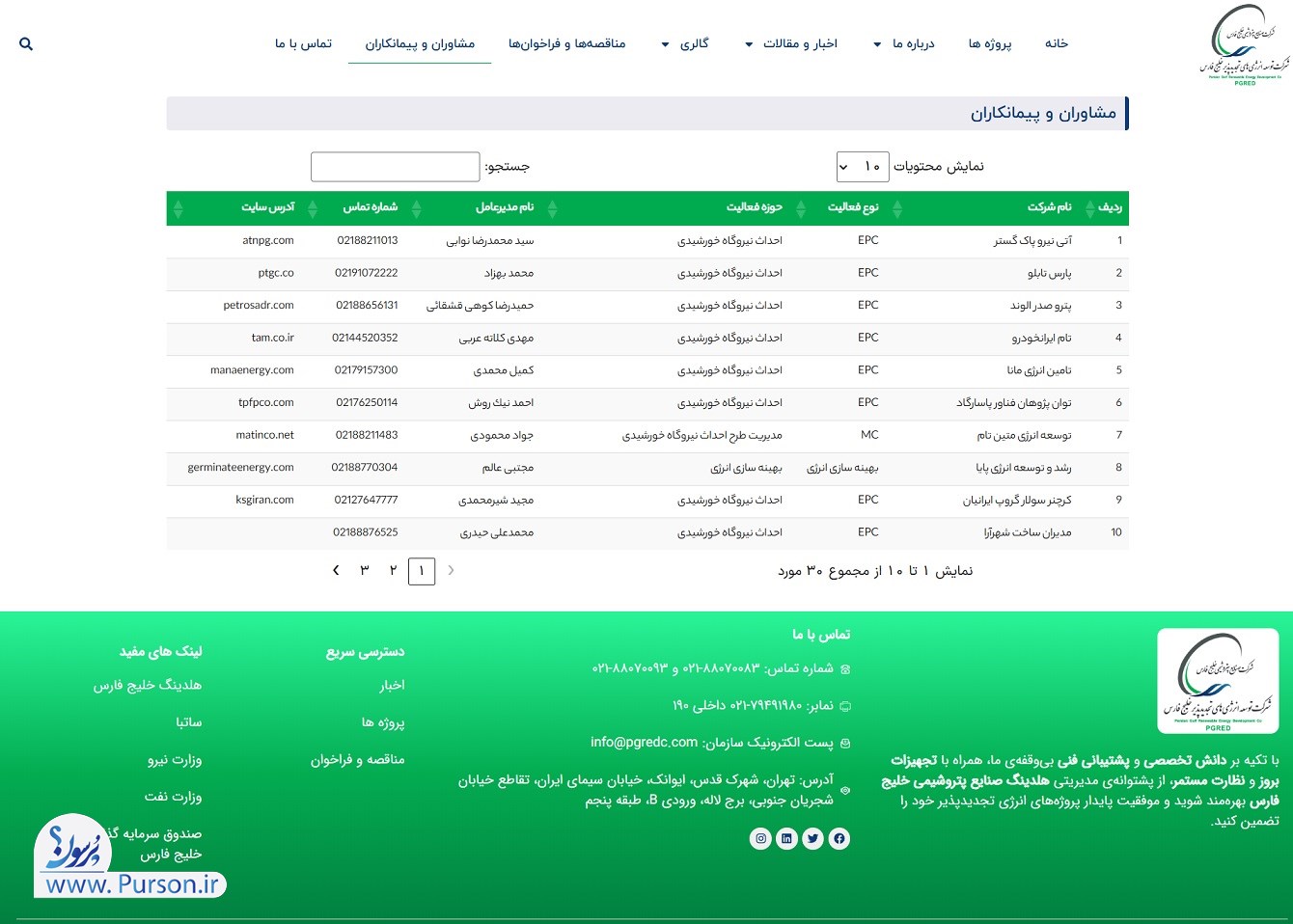Open footer quick link اخبار

click(392, 685)
